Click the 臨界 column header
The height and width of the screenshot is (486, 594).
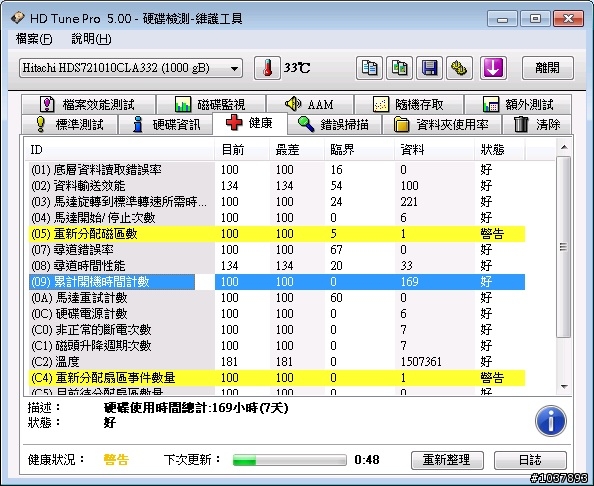pos(359,150)
